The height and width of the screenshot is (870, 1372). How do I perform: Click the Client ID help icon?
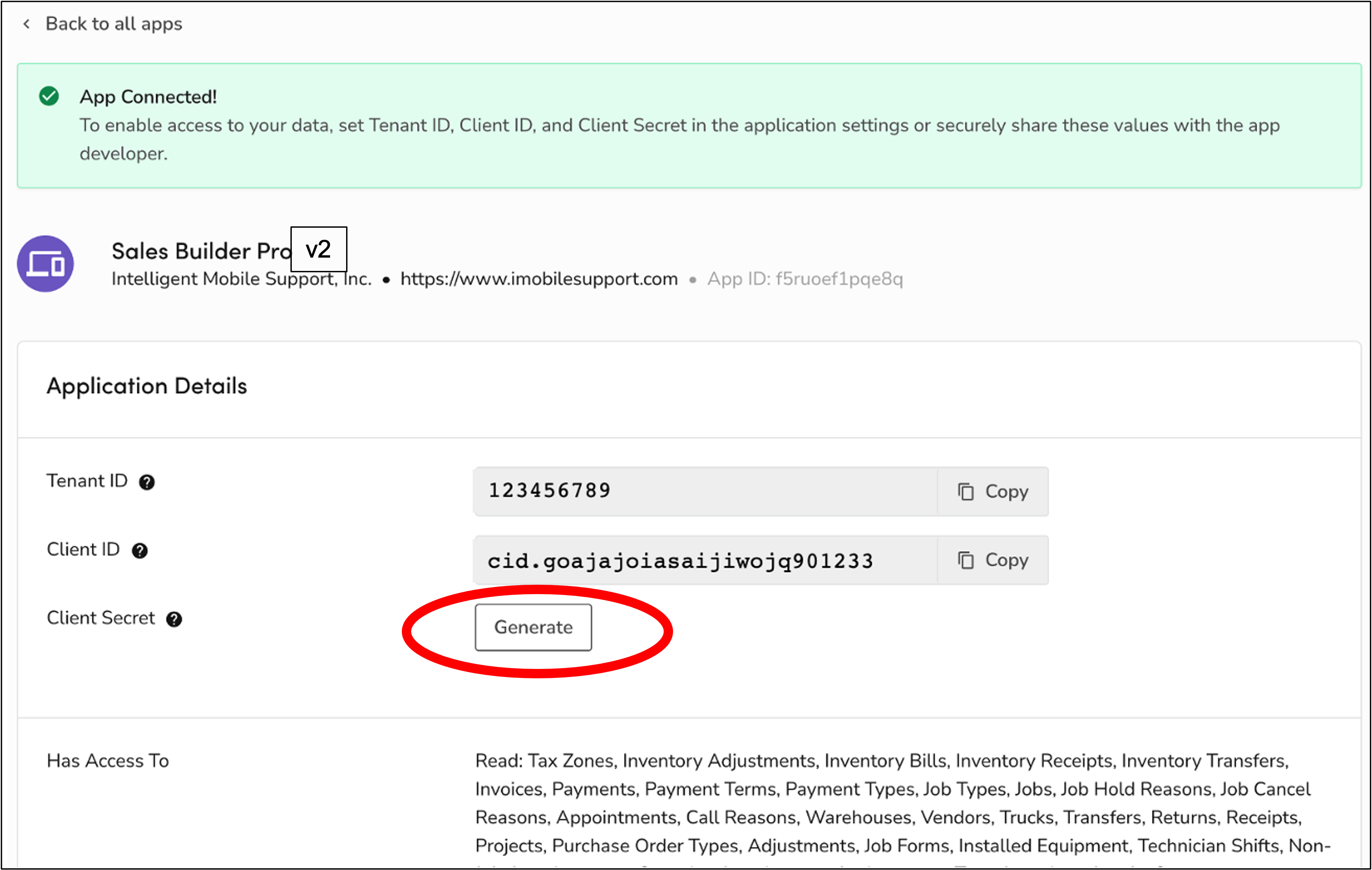coord(139,551)
